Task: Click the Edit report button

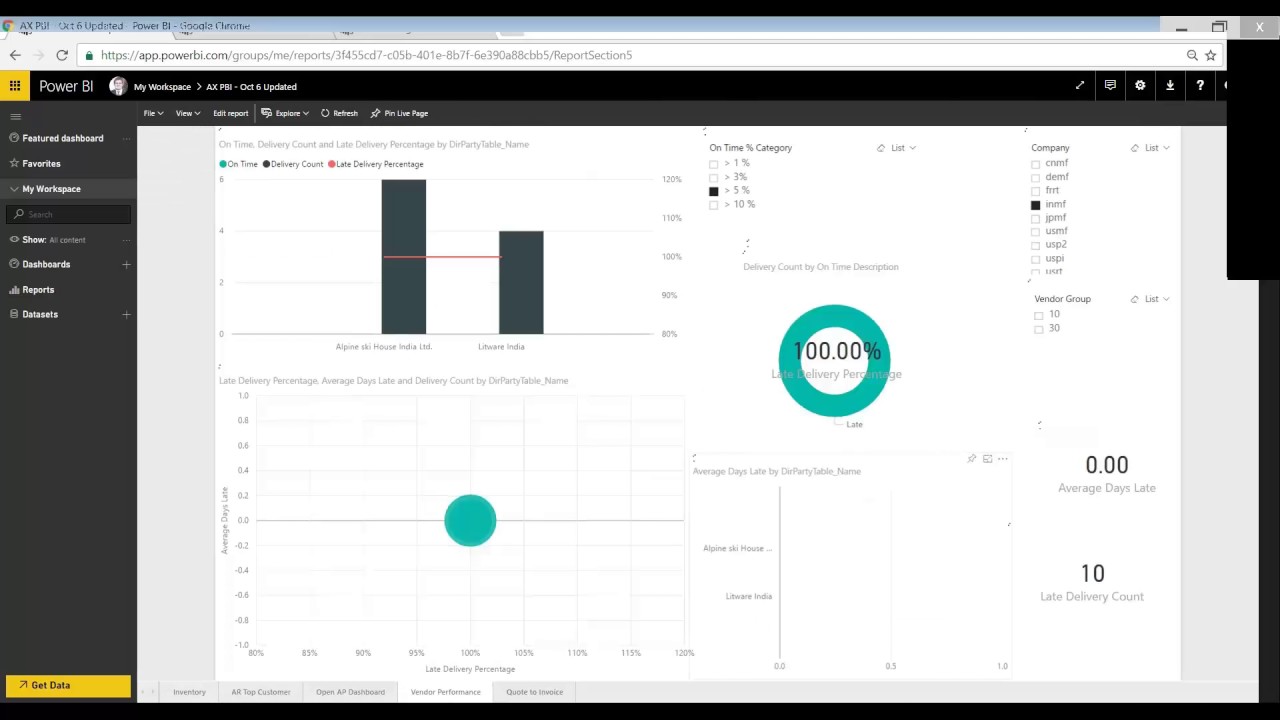Action: pyautogui.click(x=230, y=113)
